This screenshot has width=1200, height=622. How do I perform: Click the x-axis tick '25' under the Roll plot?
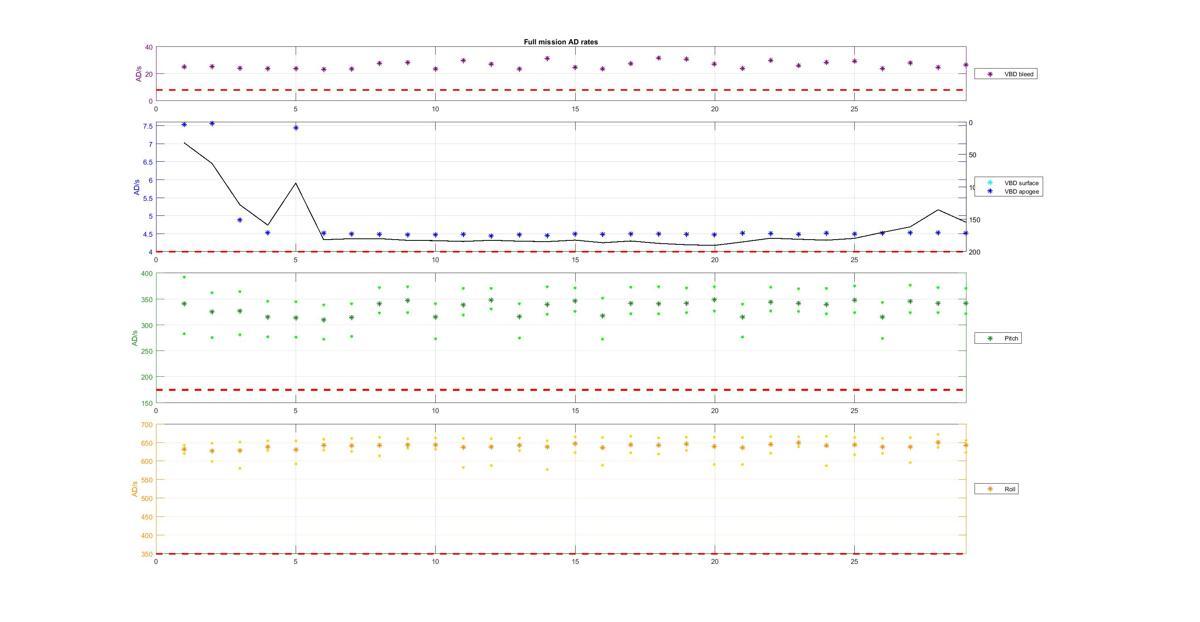click(854, 561)
